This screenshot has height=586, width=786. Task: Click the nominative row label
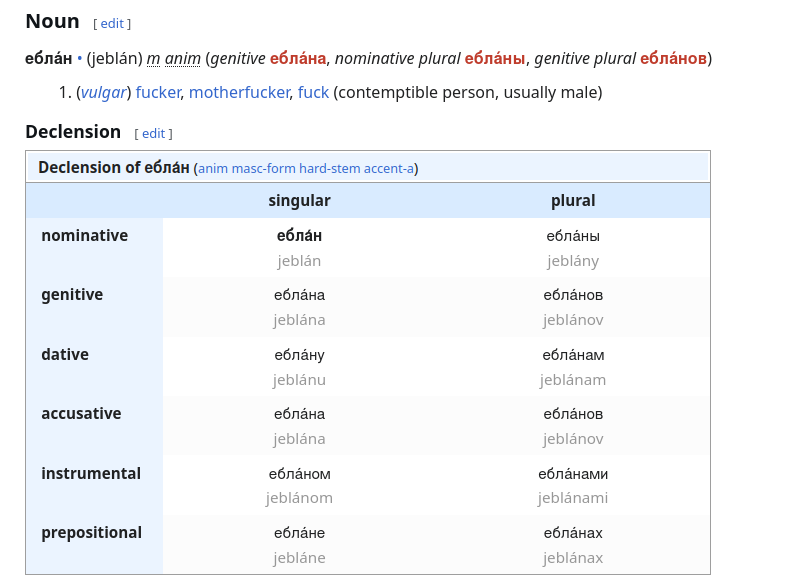click(x=85, y=236)
